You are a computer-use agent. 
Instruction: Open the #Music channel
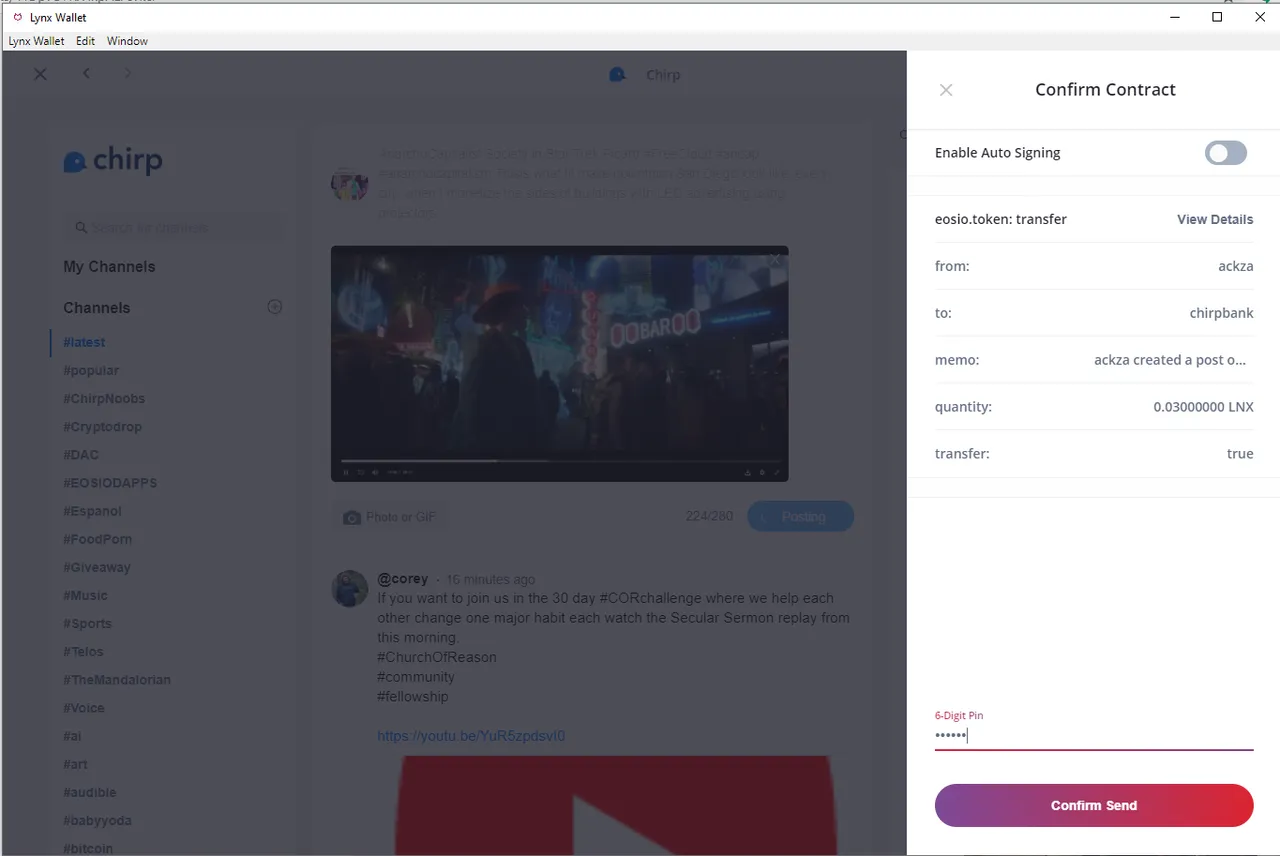point(85,595)
